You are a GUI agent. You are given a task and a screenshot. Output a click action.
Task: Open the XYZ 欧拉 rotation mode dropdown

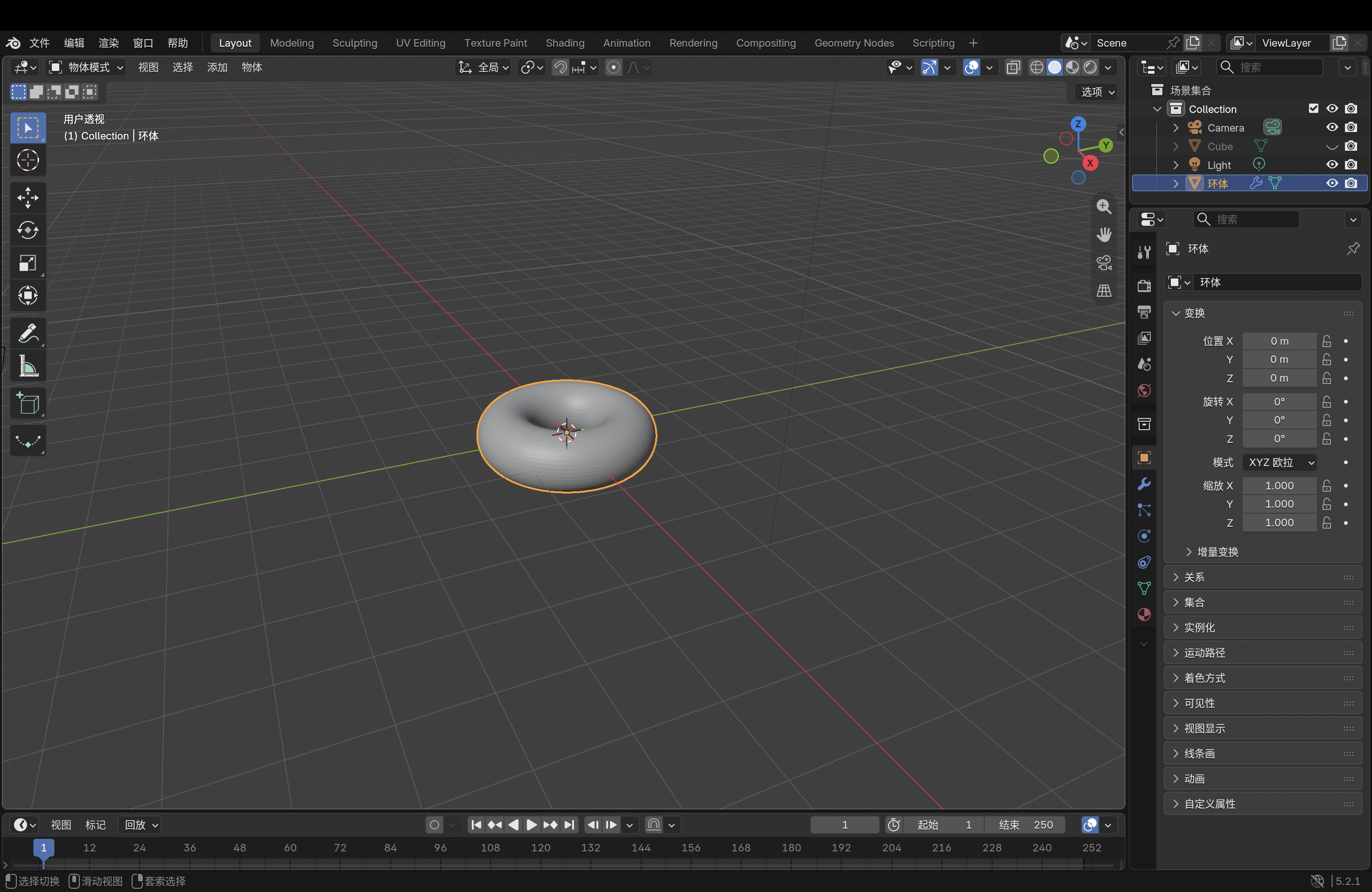[x=1279, y=462]
